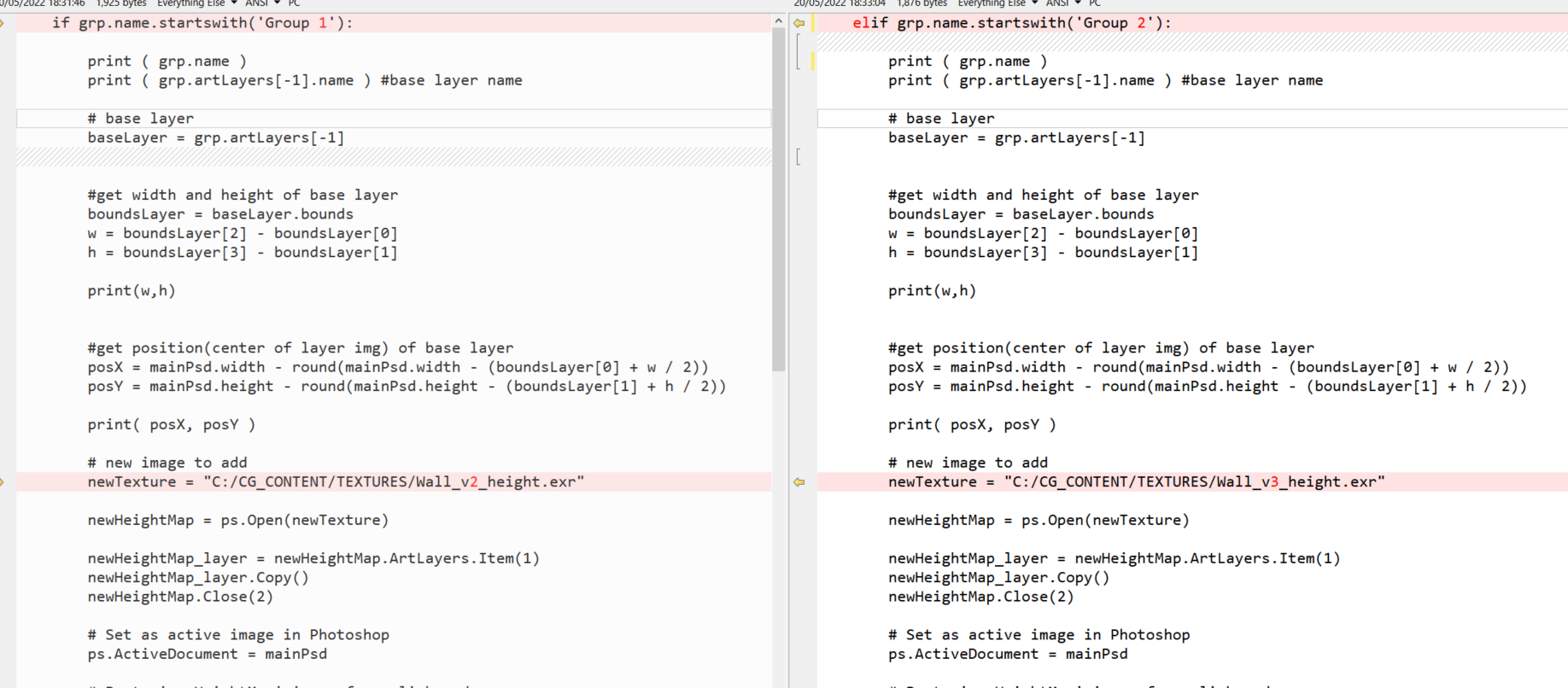Click left pane 'newHeightMap.Close(2)' line
This screenshot has height=688, width=1568.
180,597
